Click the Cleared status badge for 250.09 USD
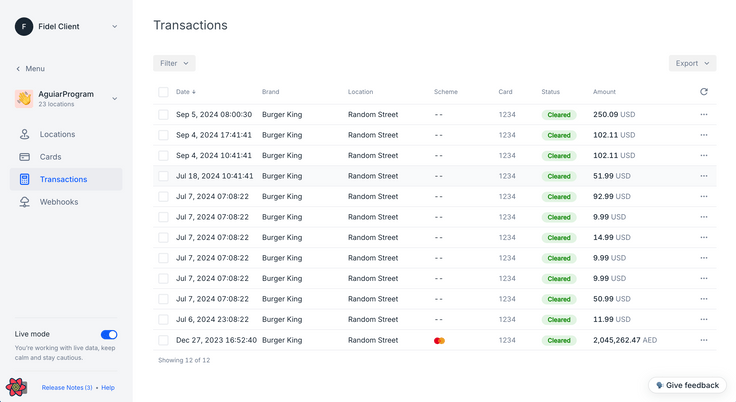The width and height of the screenshot is (736, 402). click(559, 115)
